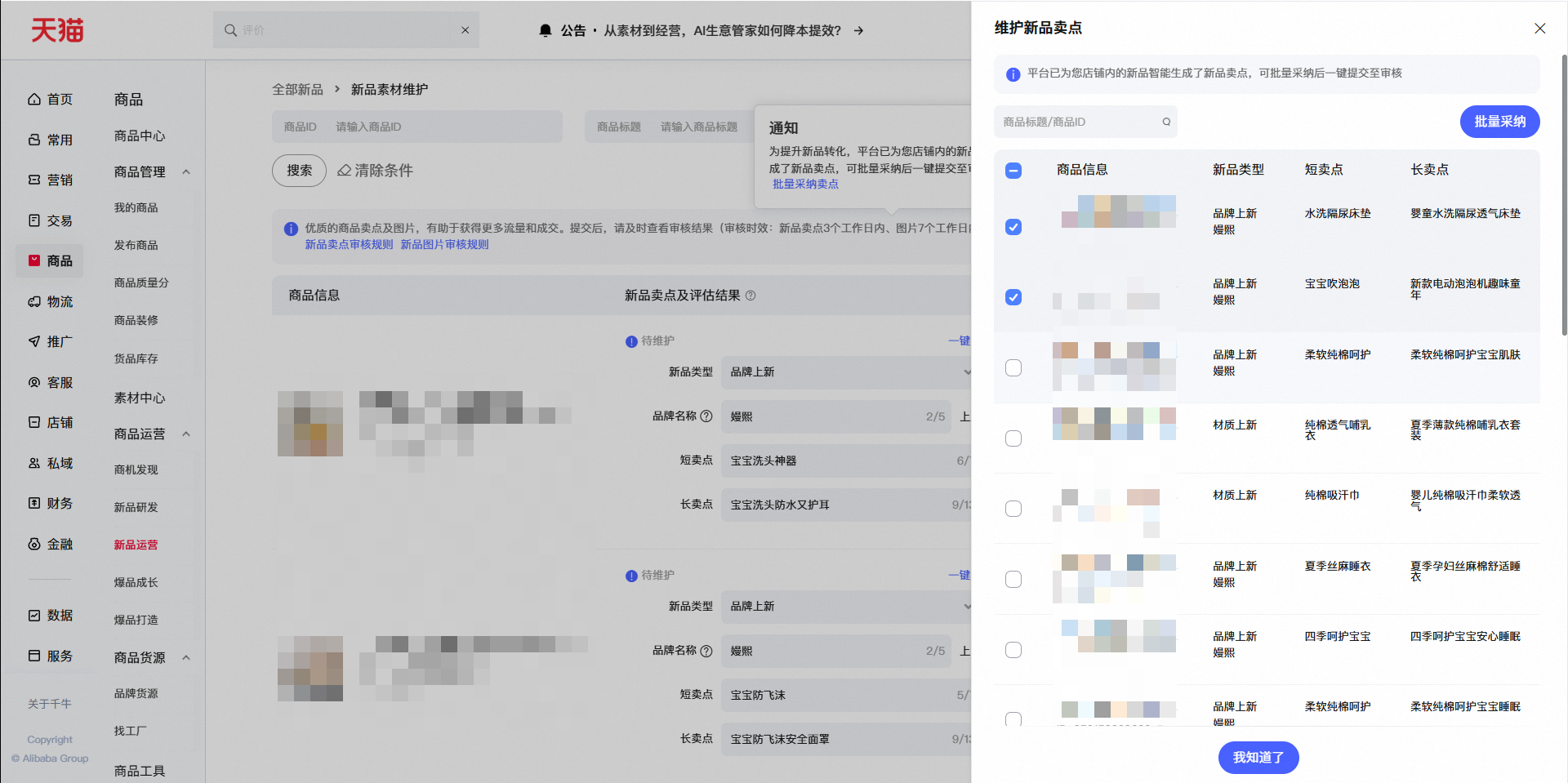Check the 柔软纯棉呵护宝宝肌肤 row checkbox

[x=1013, y=367]
